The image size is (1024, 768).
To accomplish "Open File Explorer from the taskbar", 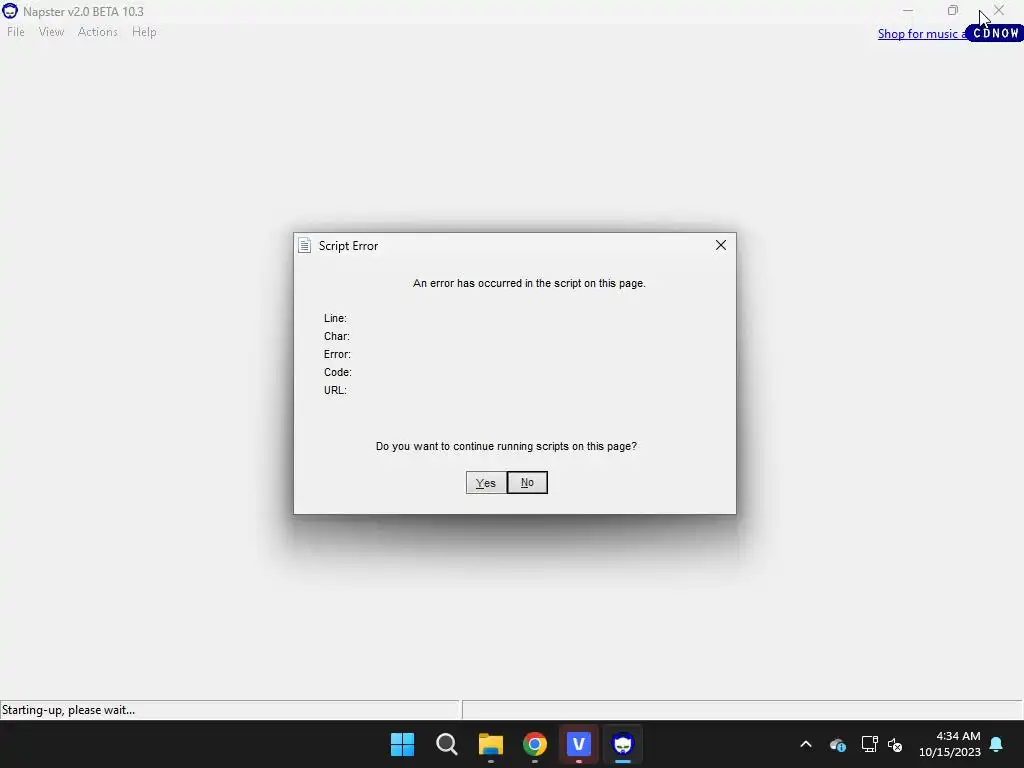I will 490,744.
